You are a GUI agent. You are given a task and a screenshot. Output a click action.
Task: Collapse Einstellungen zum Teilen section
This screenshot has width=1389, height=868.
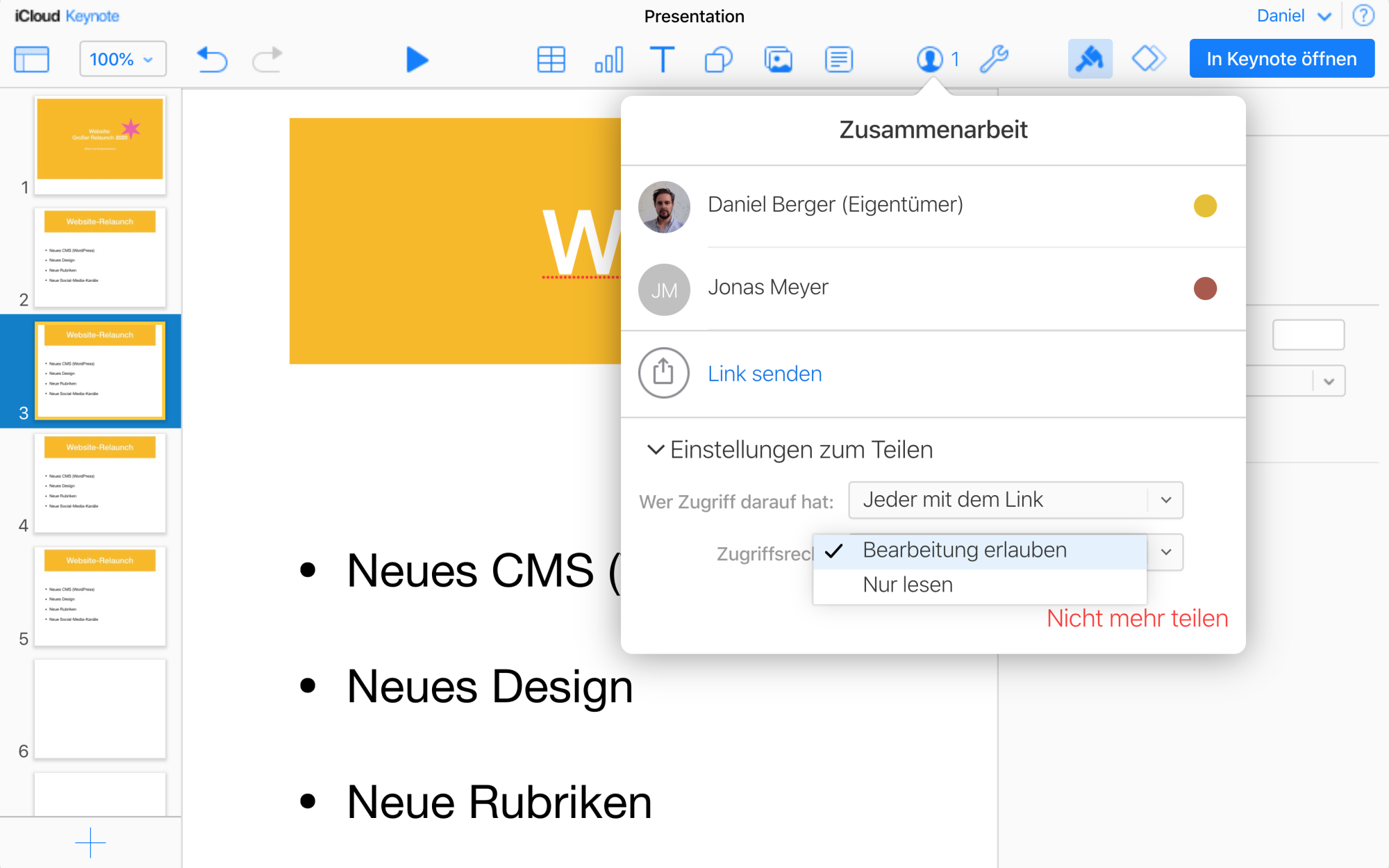tap(790, 450)
